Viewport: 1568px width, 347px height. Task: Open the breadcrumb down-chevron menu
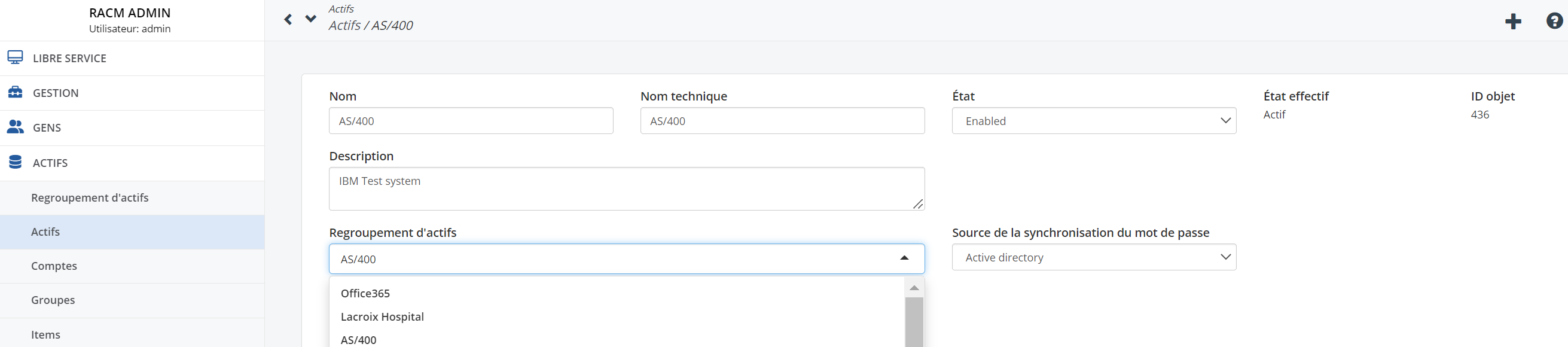coord(310,19)
